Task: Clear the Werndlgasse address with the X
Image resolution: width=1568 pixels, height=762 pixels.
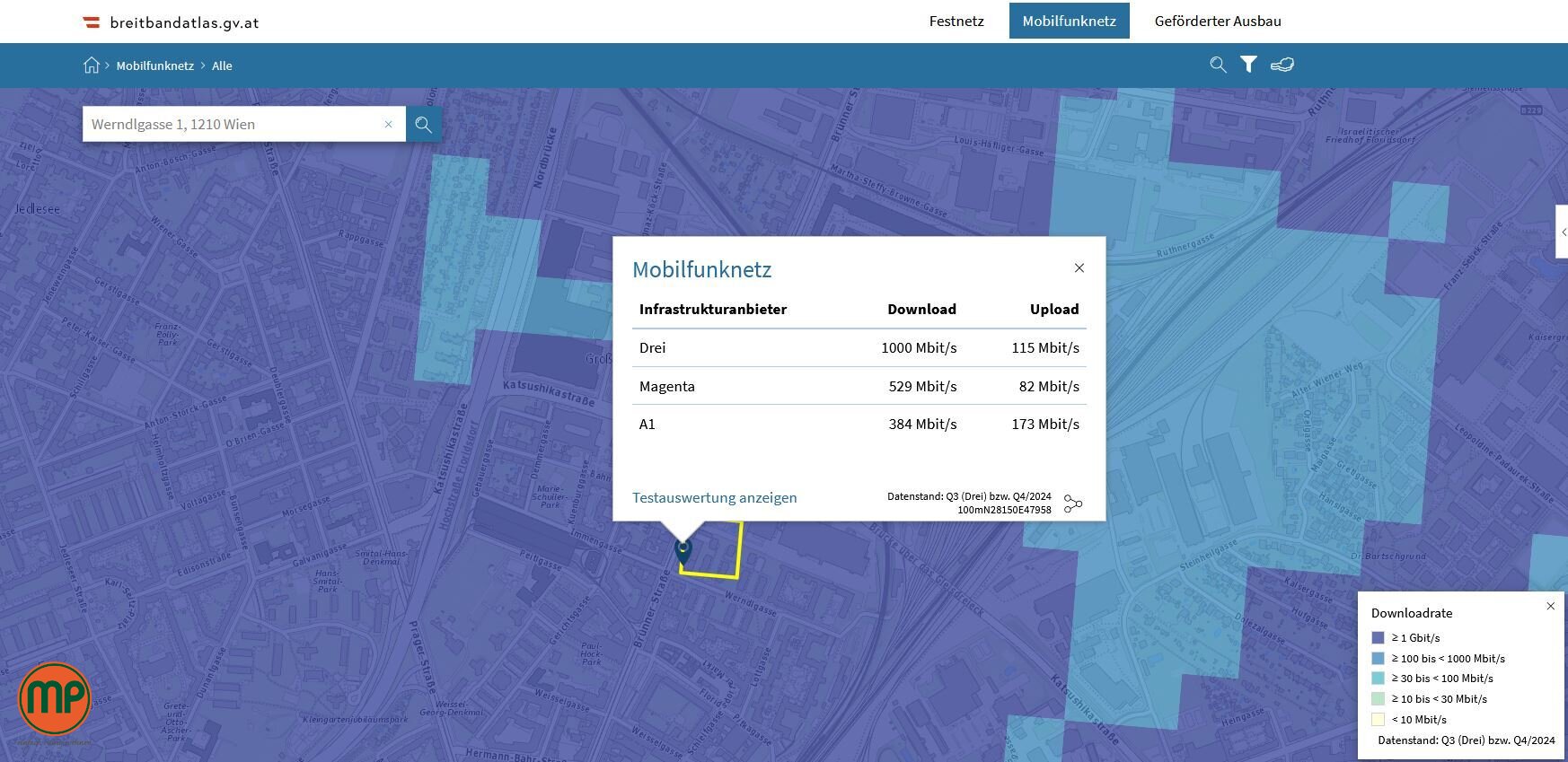Action: (x=388, y=125)
